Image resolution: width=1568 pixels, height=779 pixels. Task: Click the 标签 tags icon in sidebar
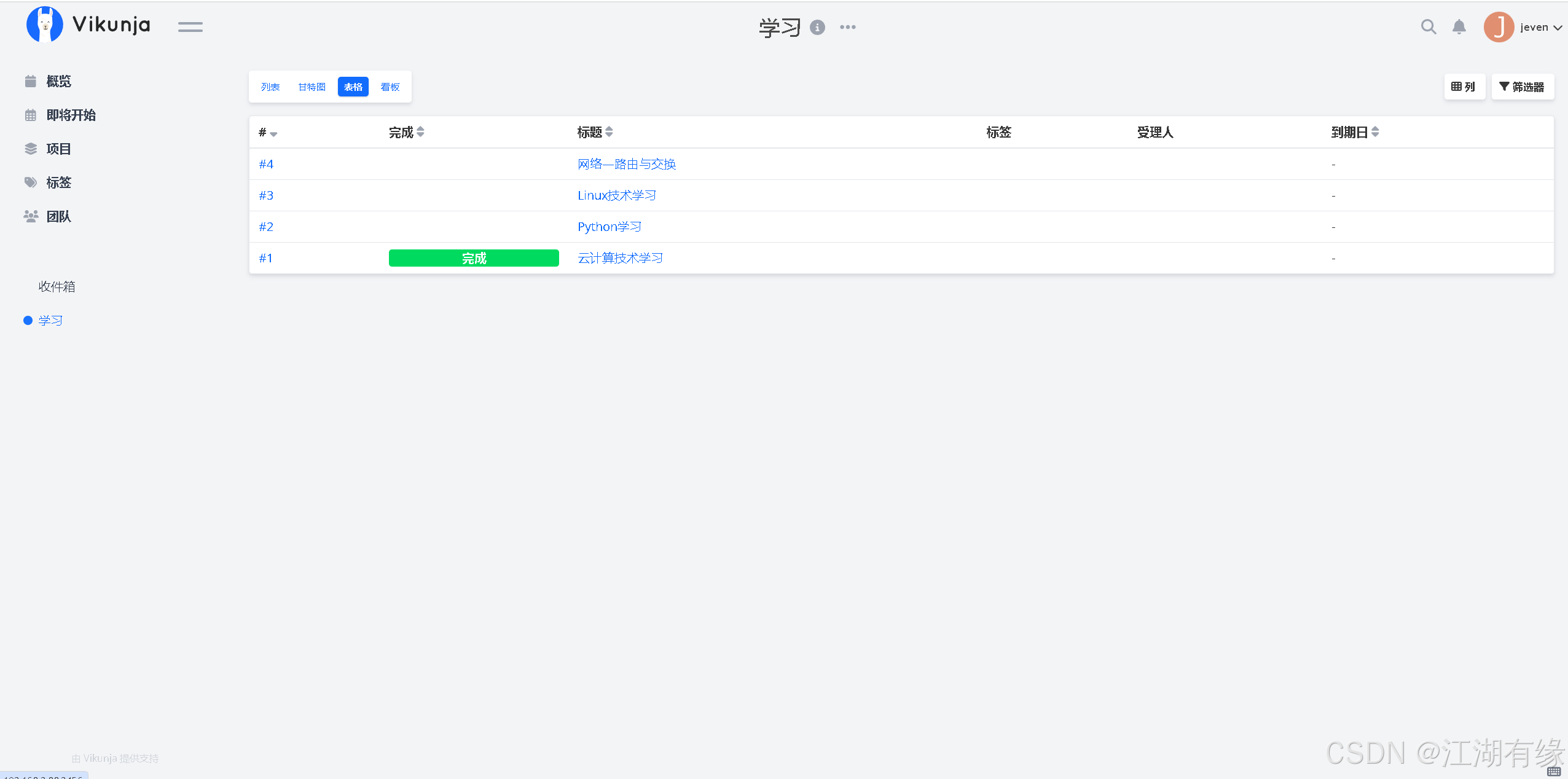tap(31, 182)
